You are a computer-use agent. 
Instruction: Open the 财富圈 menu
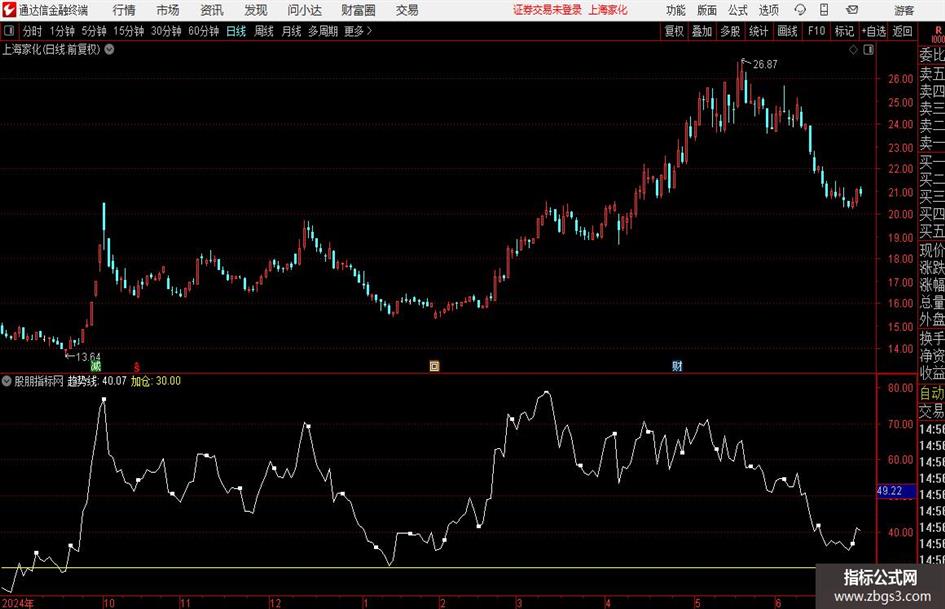point(358,10)
